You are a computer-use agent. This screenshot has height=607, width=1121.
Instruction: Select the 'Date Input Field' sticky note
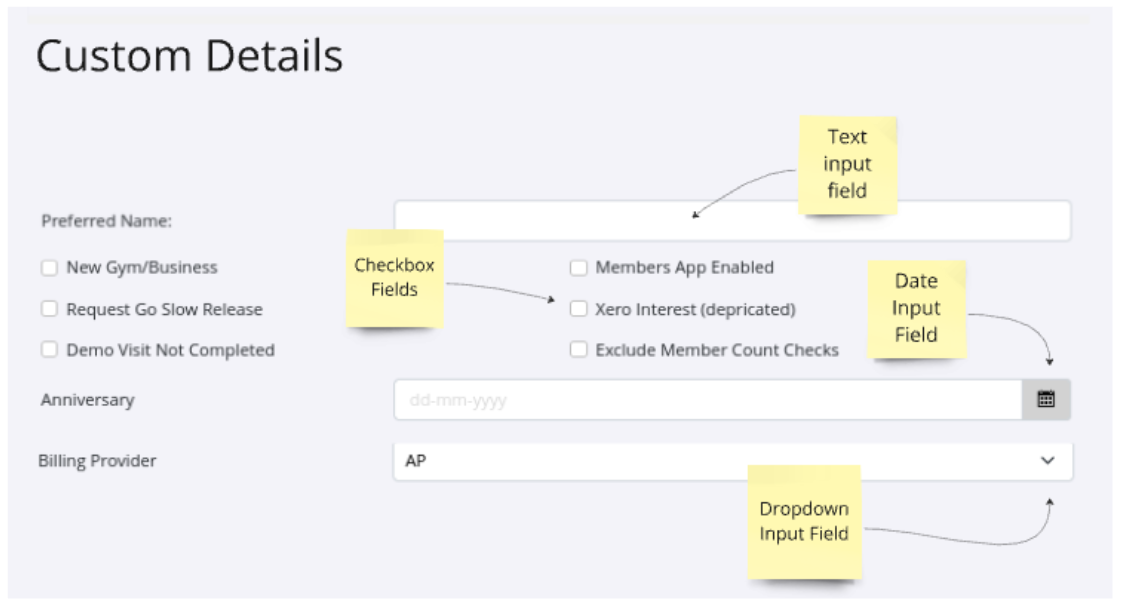click(x=916, y=309)
